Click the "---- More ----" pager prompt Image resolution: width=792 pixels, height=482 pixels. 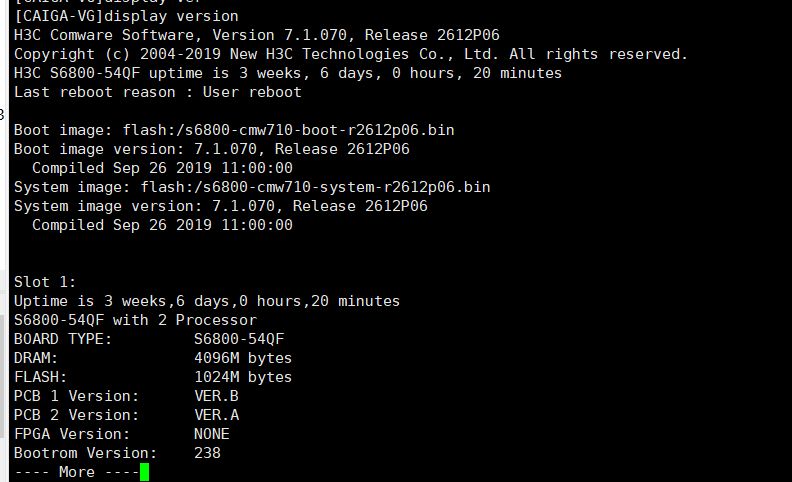76,472
